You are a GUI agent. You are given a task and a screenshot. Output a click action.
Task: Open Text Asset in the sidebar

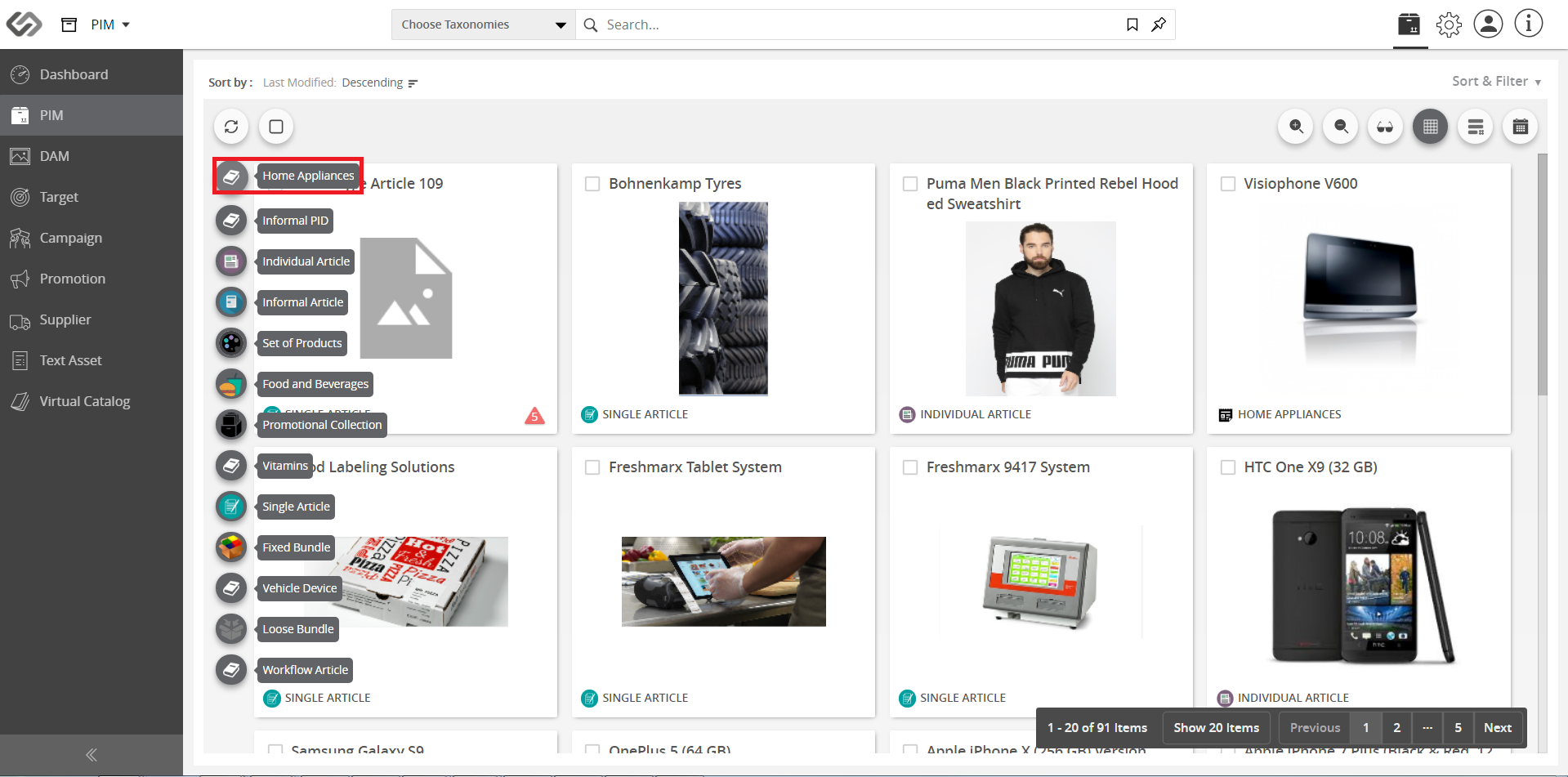tap(92, 360)
